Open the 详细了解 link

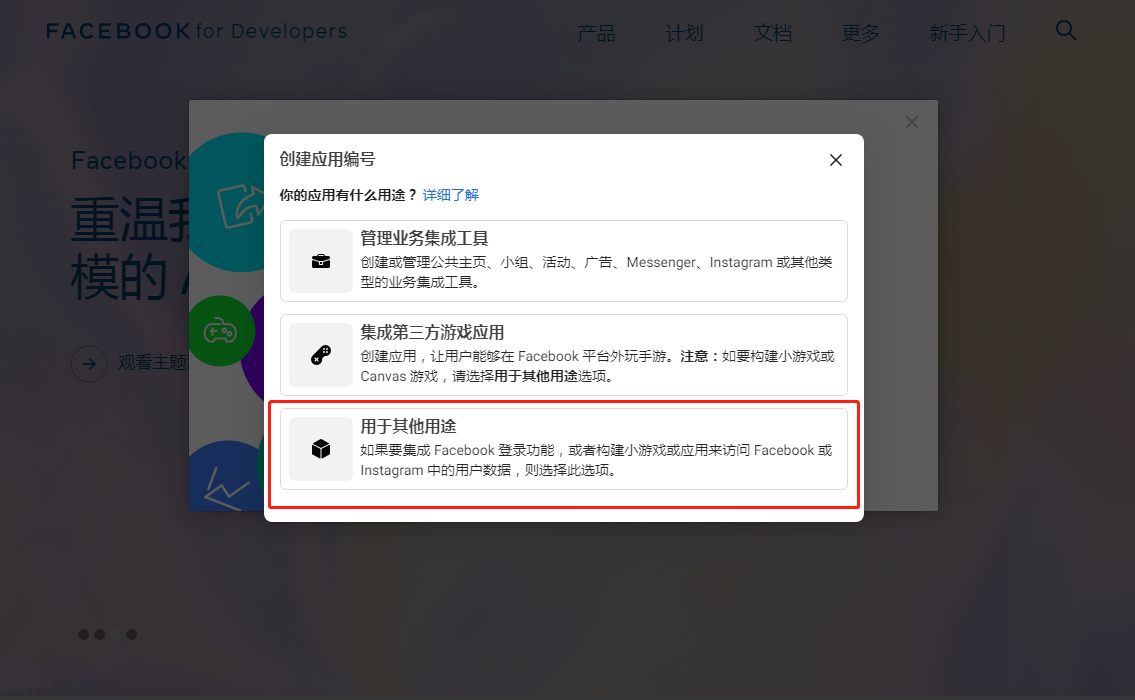pyautogui.click(x=450, y=195)
